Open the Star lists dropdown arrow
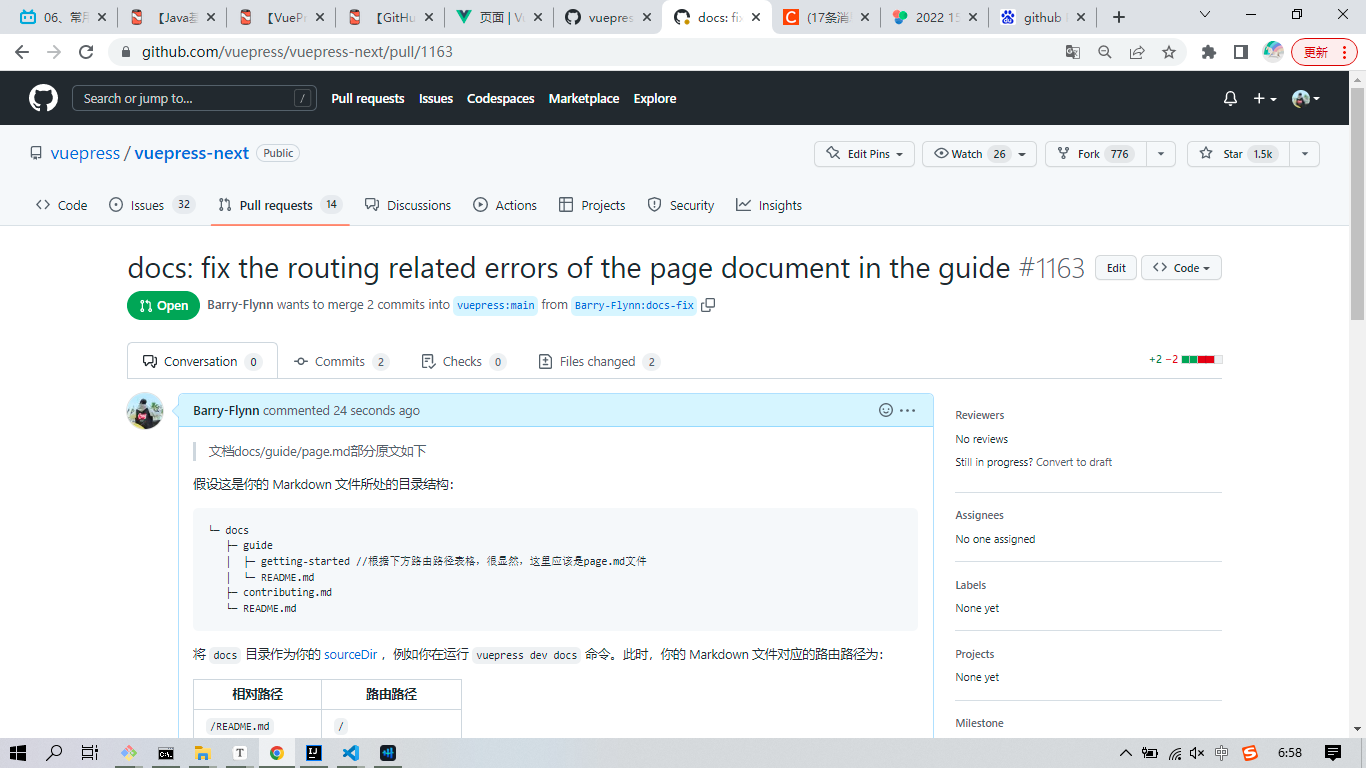The width and height of the screenshot is (1366, 768). click(x=1304, y=154)
